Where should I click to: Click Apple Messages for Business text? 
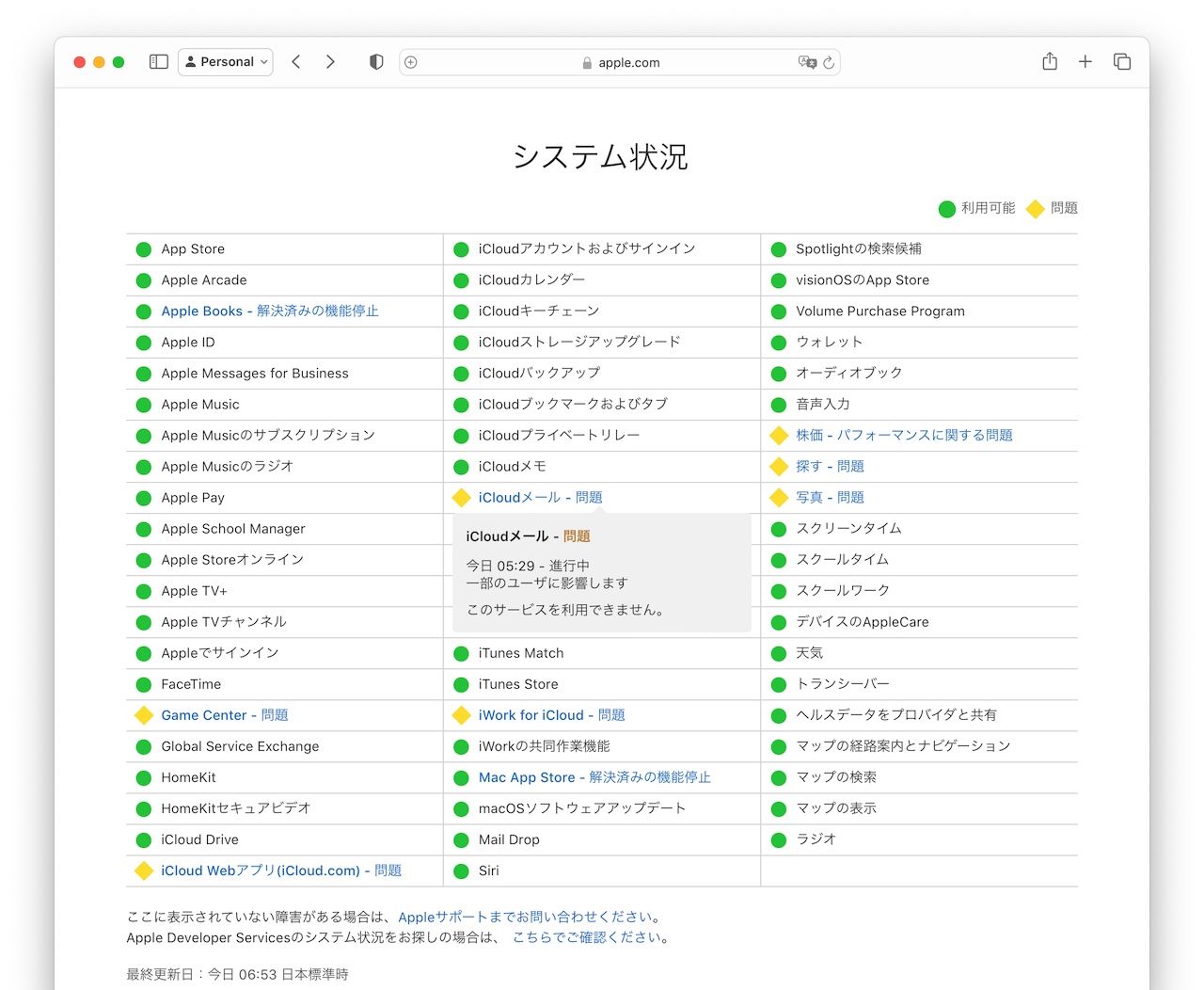pyautogui.click(x=255, y=374)
